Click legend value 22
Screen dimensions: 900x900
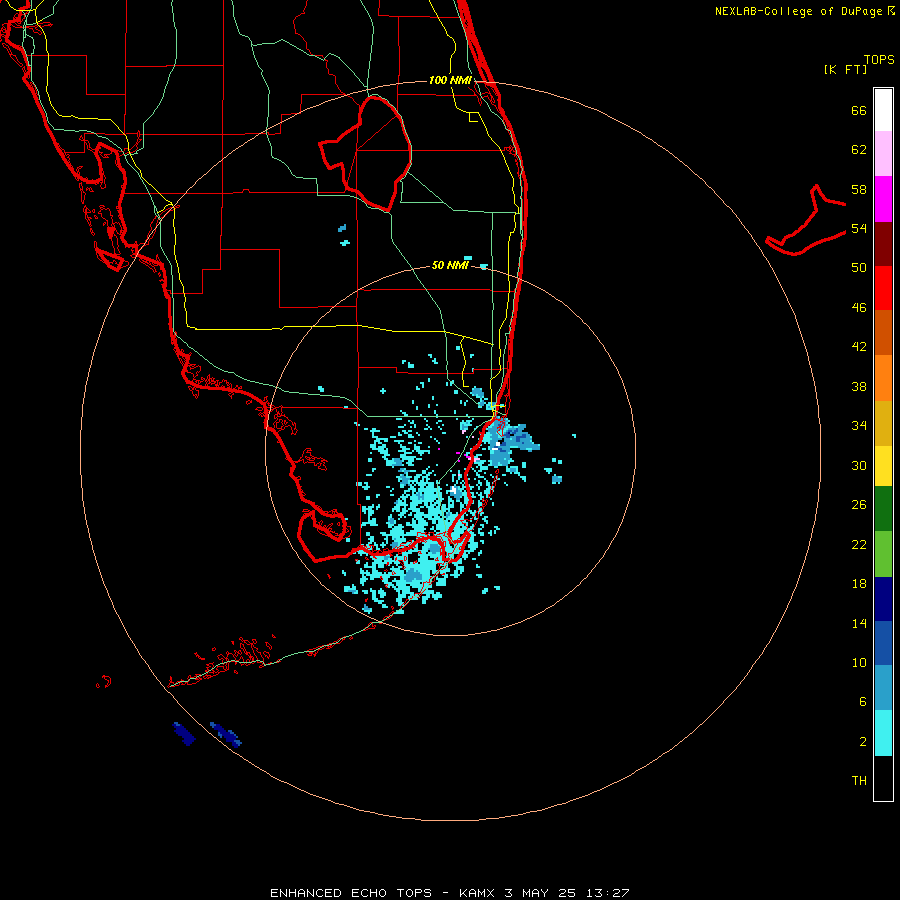(859, 544)
